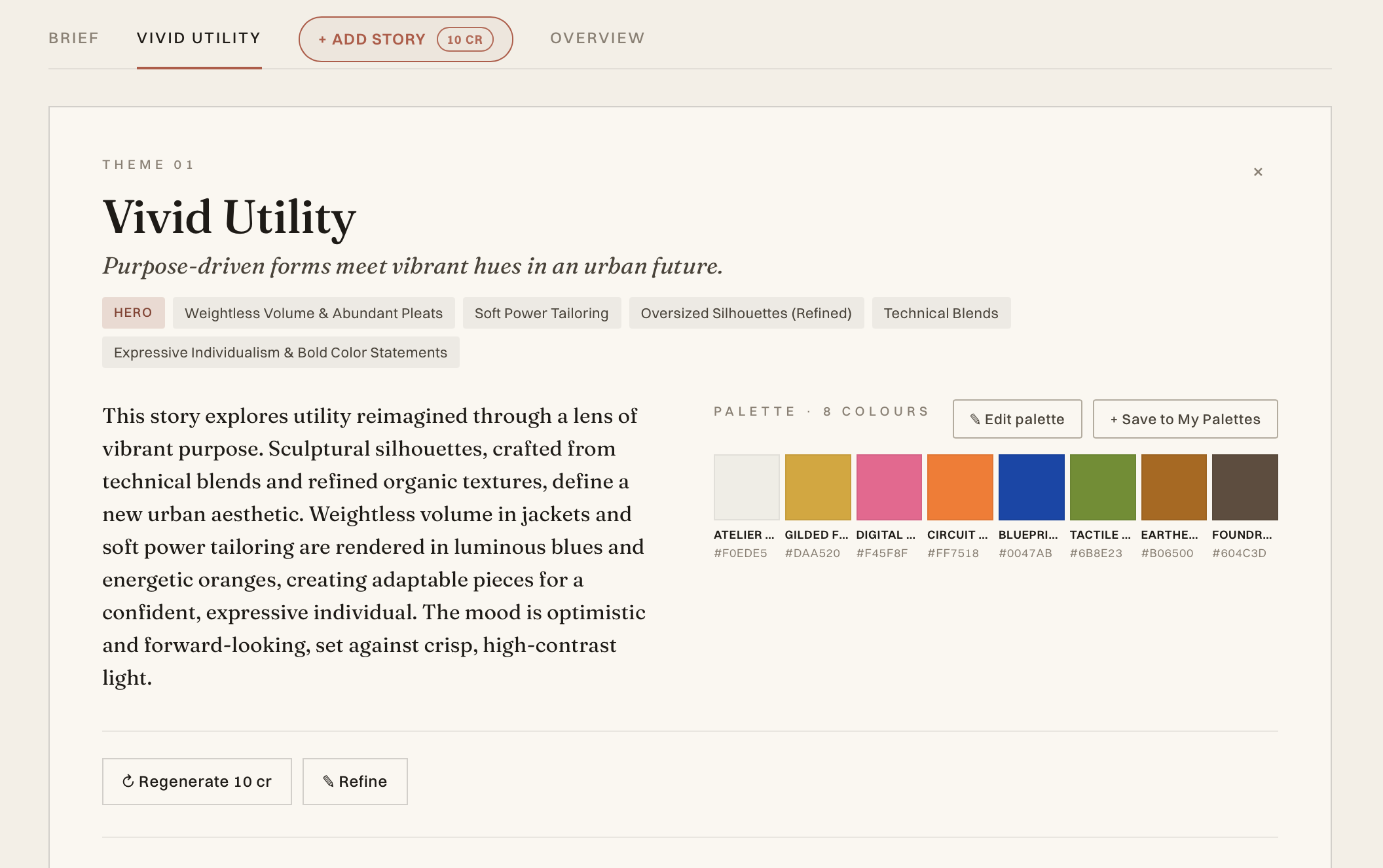Image resolution: width=1383 pixels, height=868 pixels.
Task: Click the 10 CR credit badge
Action: 465,39
